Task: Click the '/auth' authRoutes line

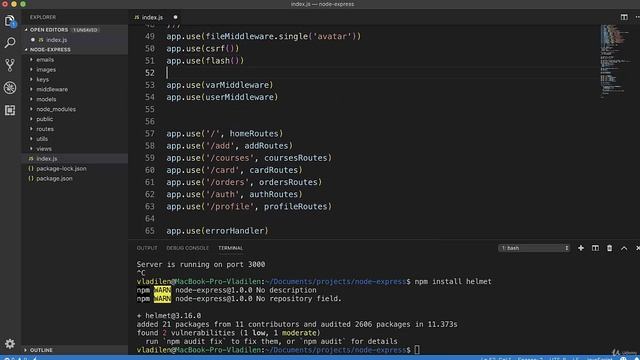Action: (x=234, y=194)
